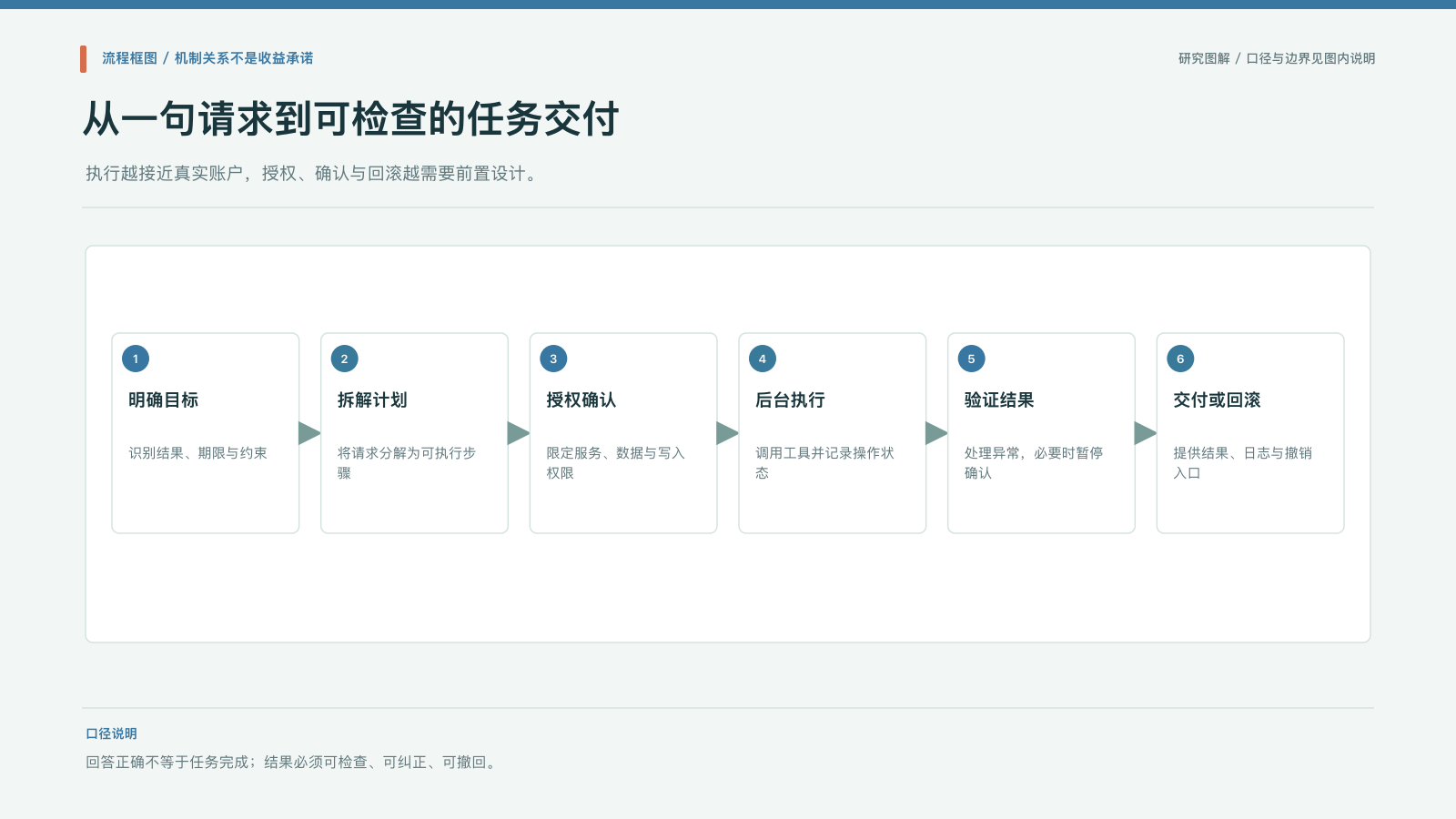Image resolution: width=1456 pixels, height=819 pixels.
Task: Select the footer note starting with 回答正确不等于任务完成
Action: tap(292, 763)
